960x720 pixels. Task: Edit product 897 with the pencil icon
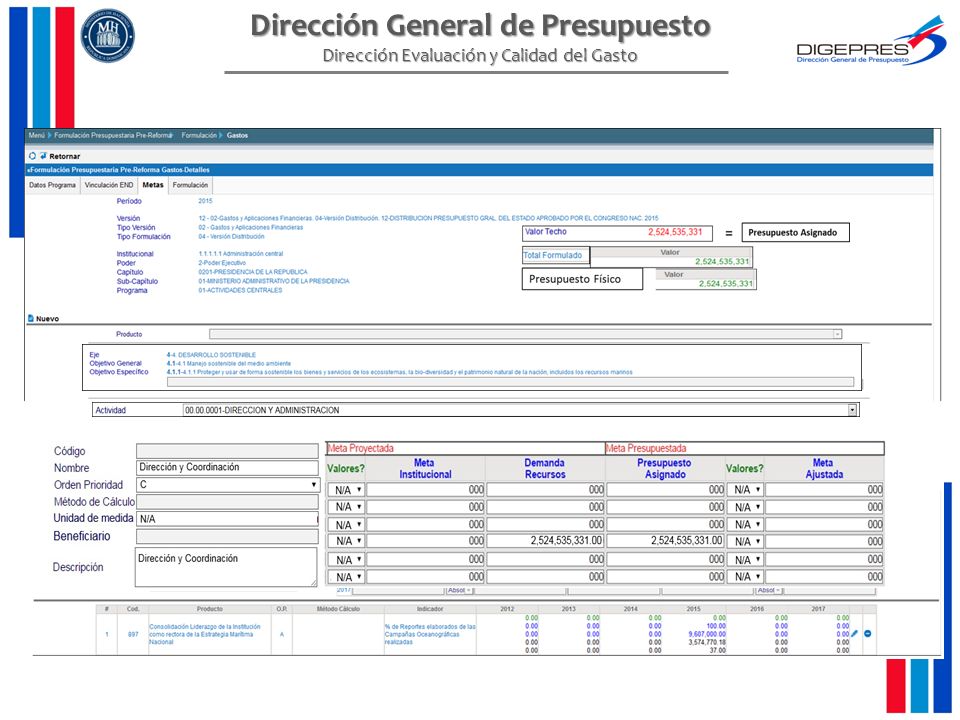(855, 634)
